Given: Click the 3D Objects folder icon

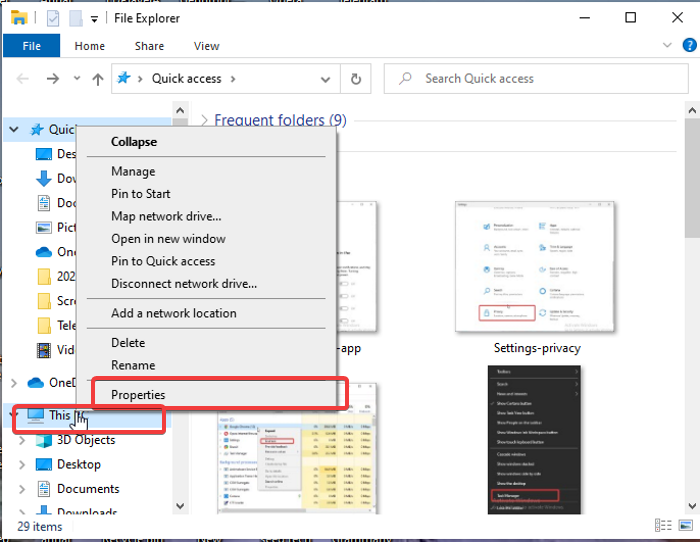Looking at the screenshot, I should (44, 440).
